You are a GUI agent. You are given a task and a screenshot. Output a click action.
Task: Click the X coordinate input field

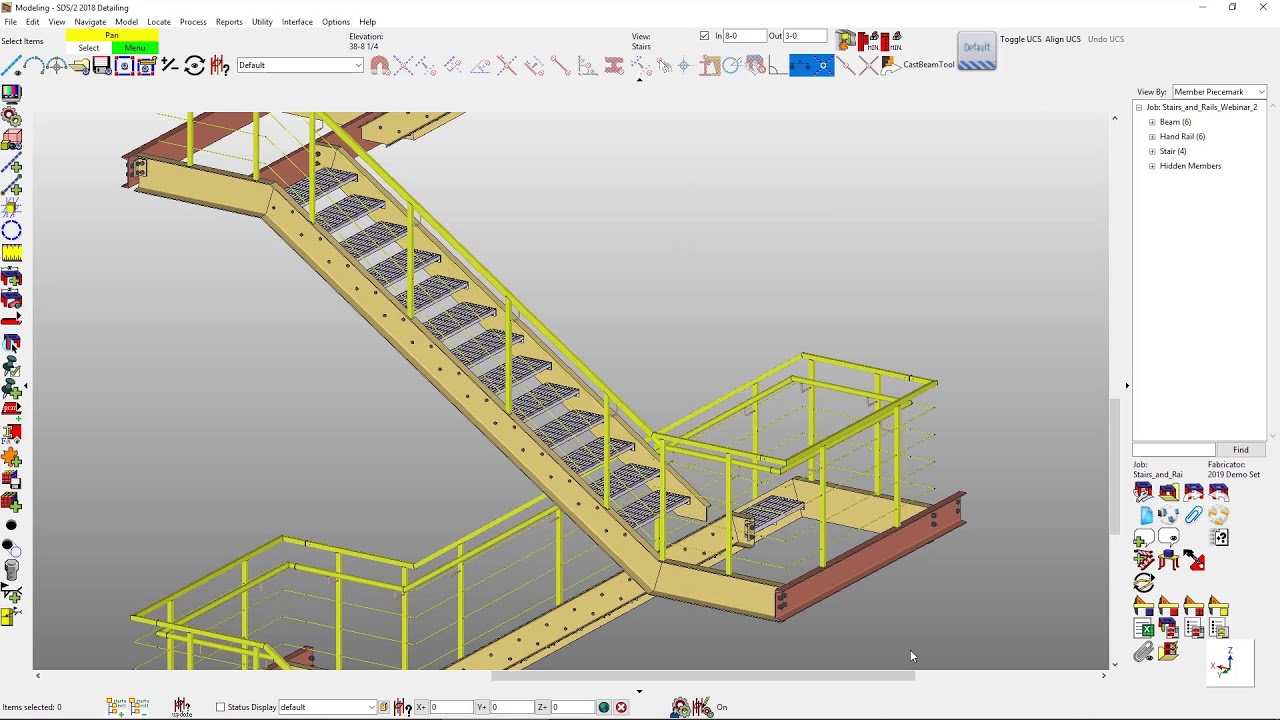(x=451, y=707)
